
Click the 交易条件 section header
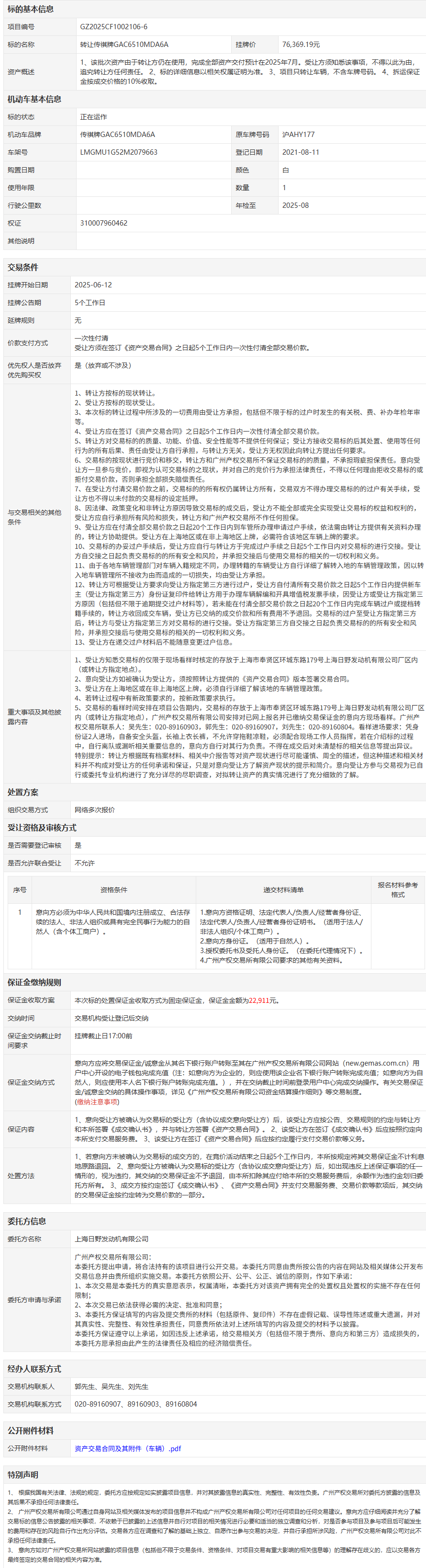(22, 267)
